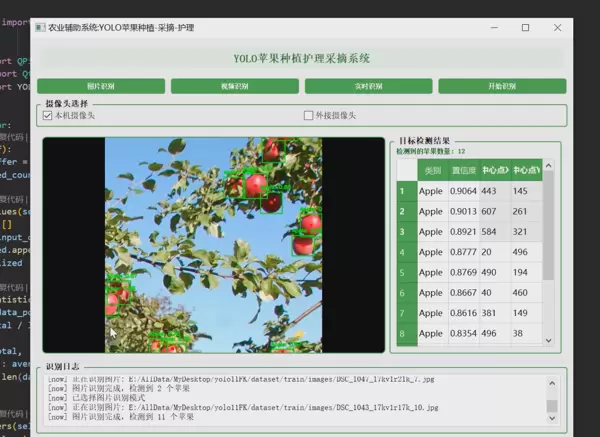
Task: Click the confidence cell 0.9064
Action: (463, 191)
